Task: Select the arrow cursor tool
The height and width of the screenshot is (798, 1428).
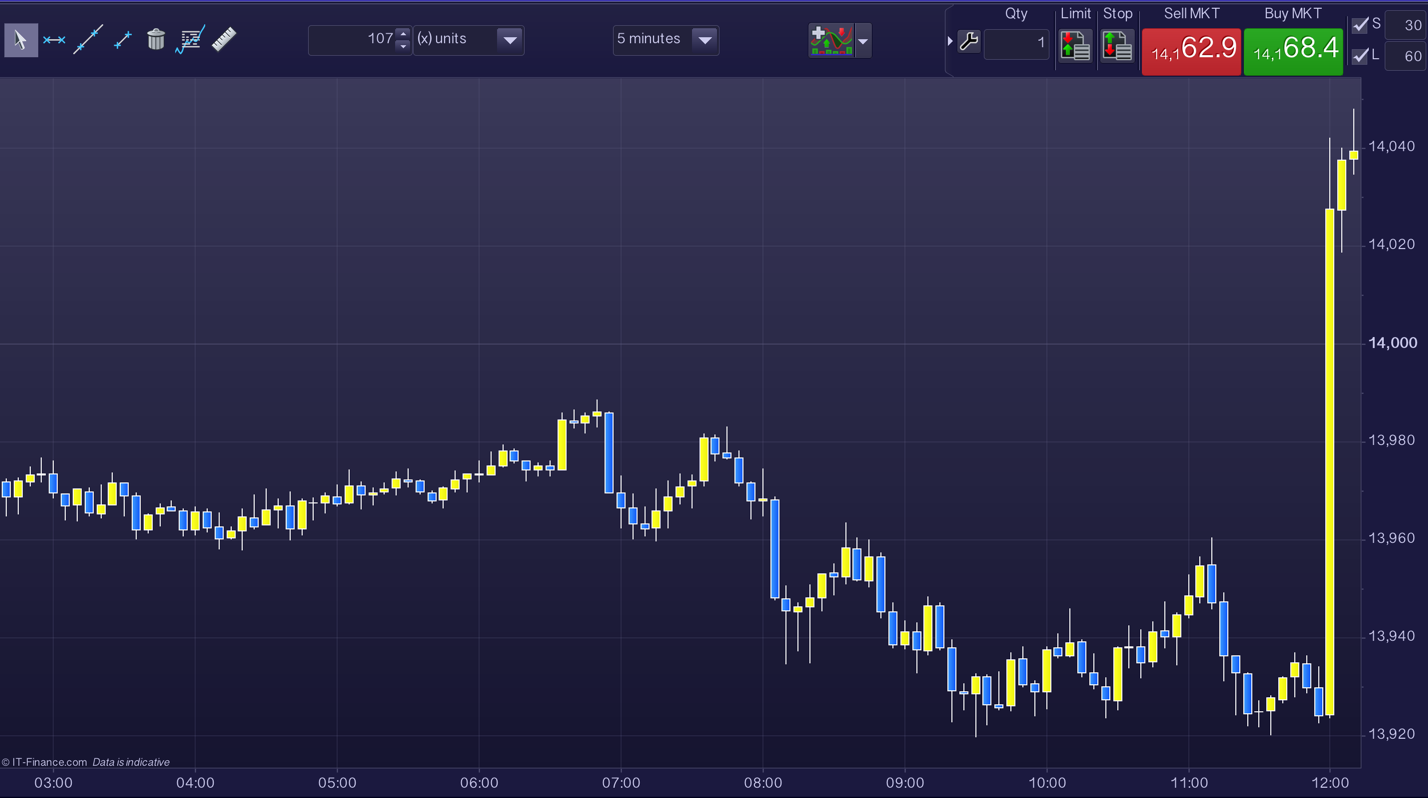Action: pos(21,40)
